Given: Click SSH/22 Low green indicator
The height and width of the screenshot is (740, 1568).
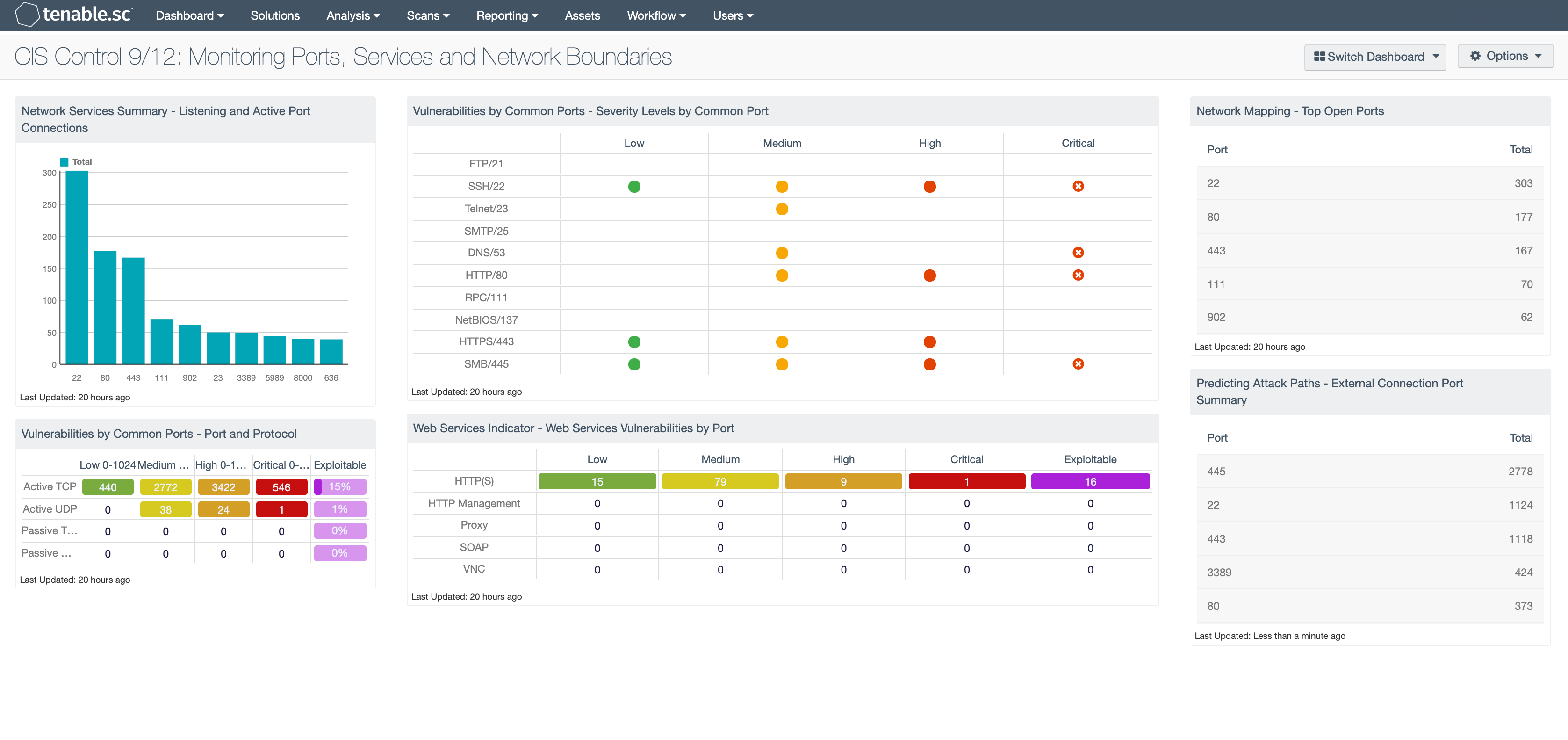Looking at the screenshot, I should coord(634,186).
